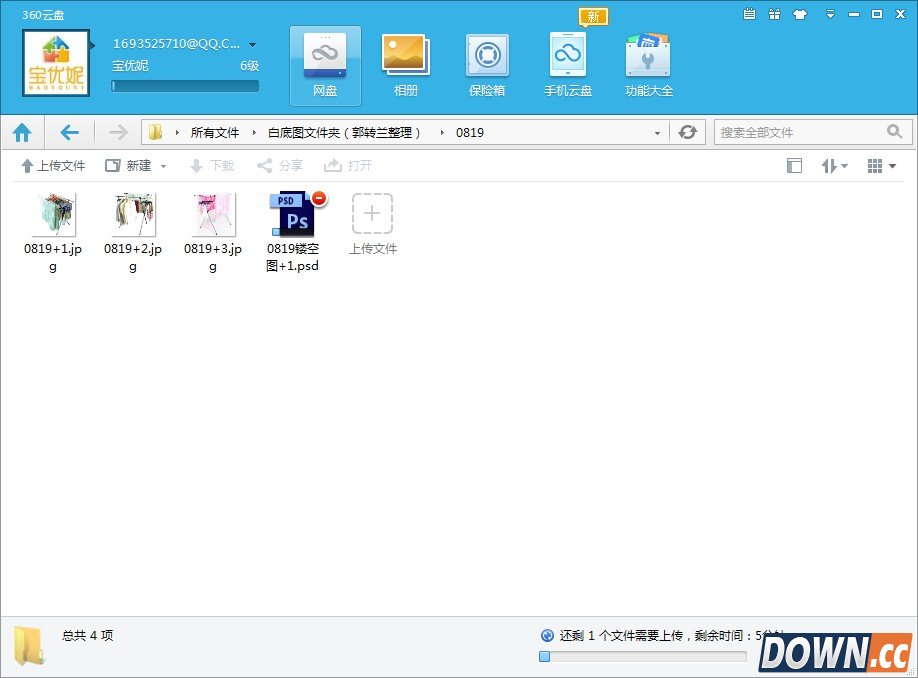This screenshot has height=678, width=918.
Task: Click the upload progress bar
Action: coord(643,656)
